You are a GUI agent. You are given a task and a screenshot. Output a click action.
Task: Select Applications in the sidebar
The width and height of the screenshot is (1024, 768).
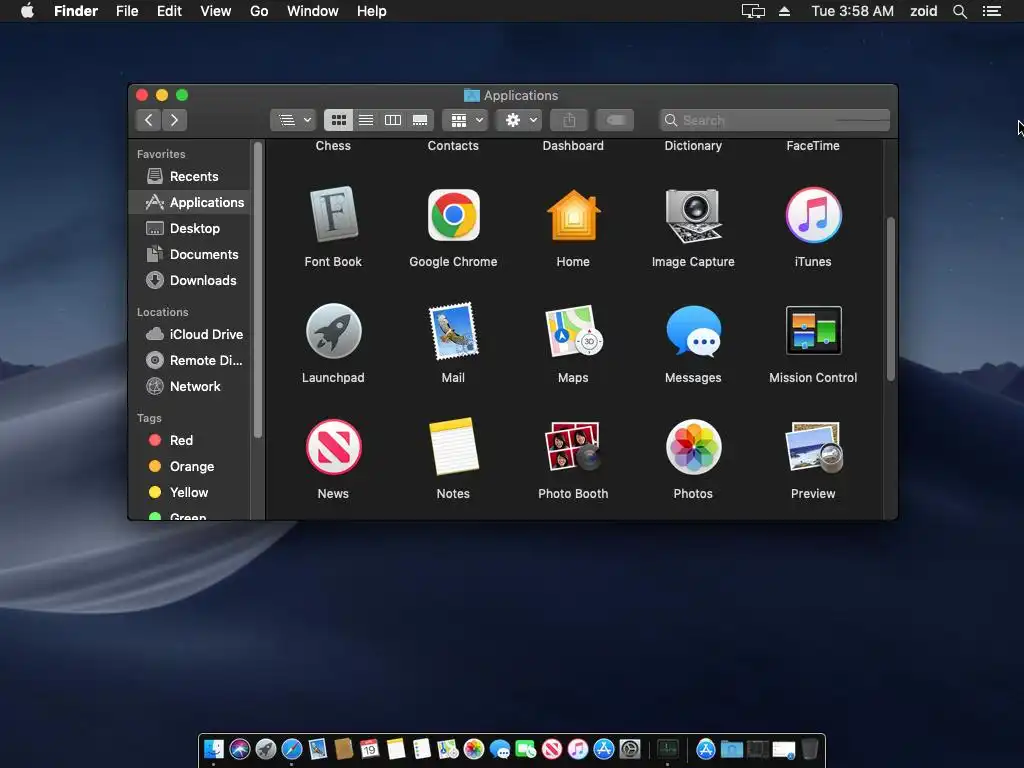click(189, 202)
